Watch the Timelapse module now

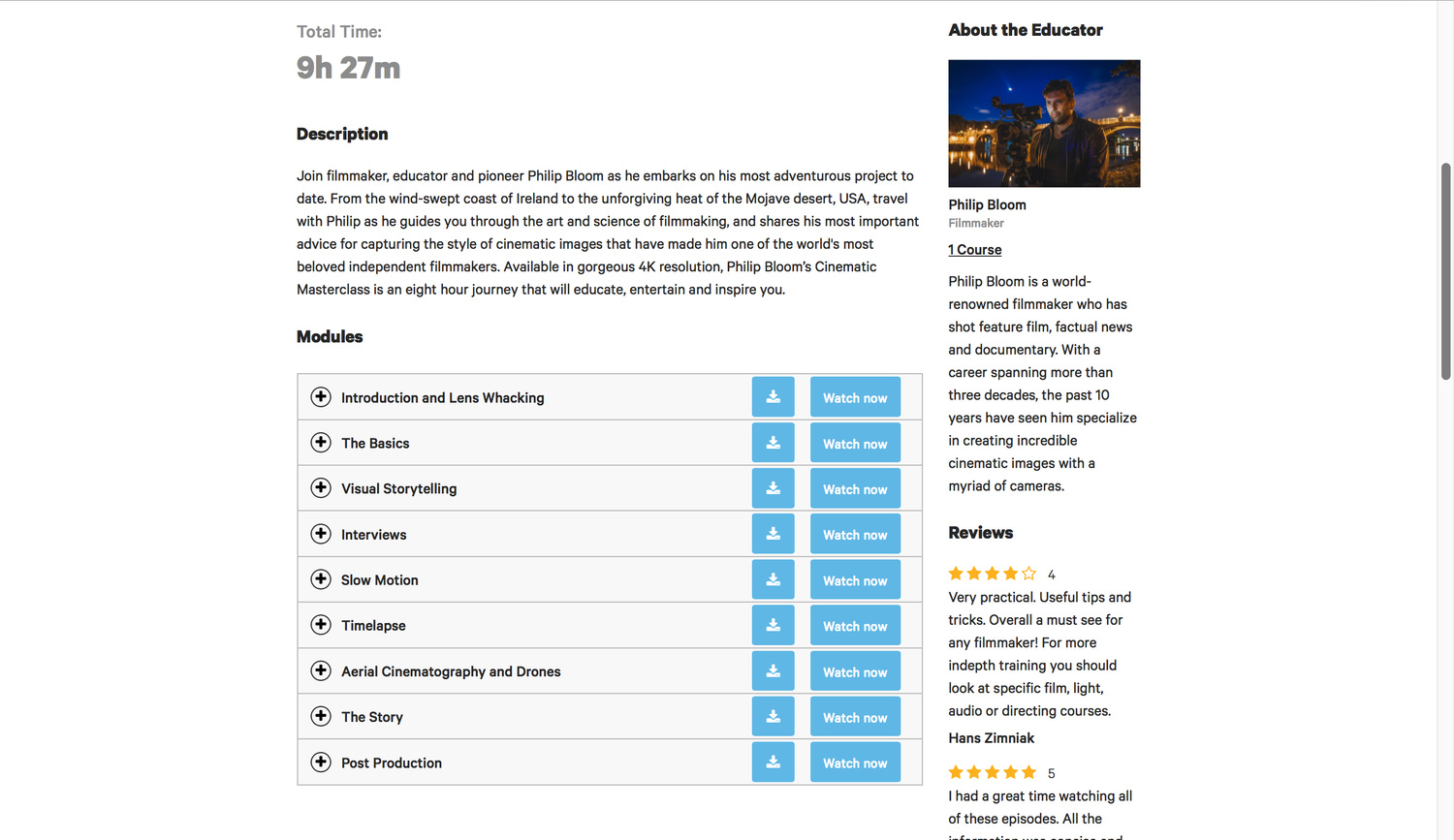[x=855, y=626]
